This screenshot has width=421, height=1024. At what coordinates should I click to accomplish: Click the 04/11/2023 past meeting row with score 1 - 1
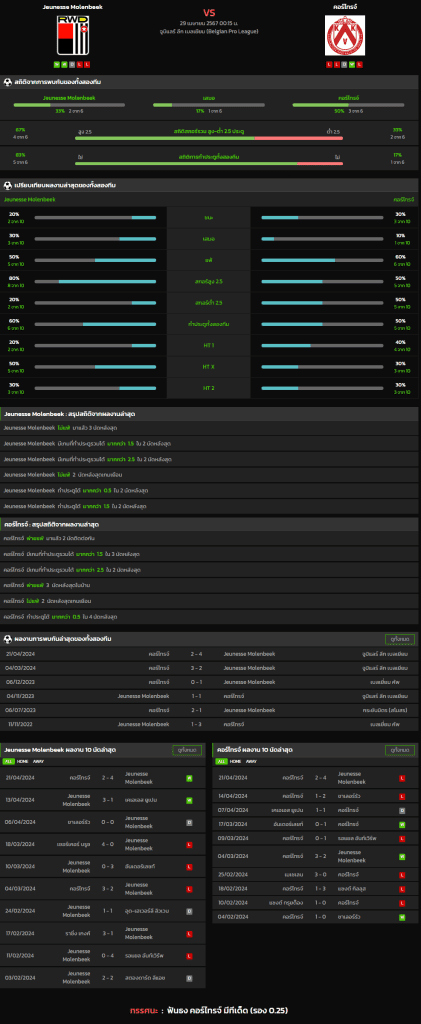click(210, 696)
